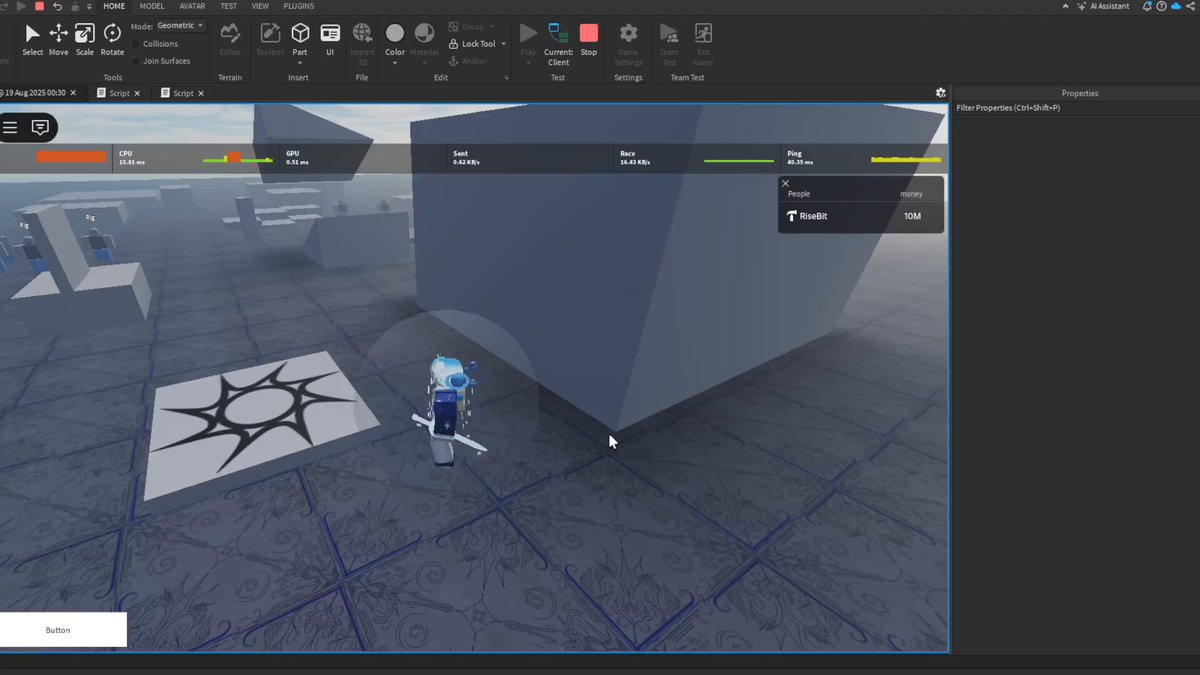Open the Material picker

(424, 39)
